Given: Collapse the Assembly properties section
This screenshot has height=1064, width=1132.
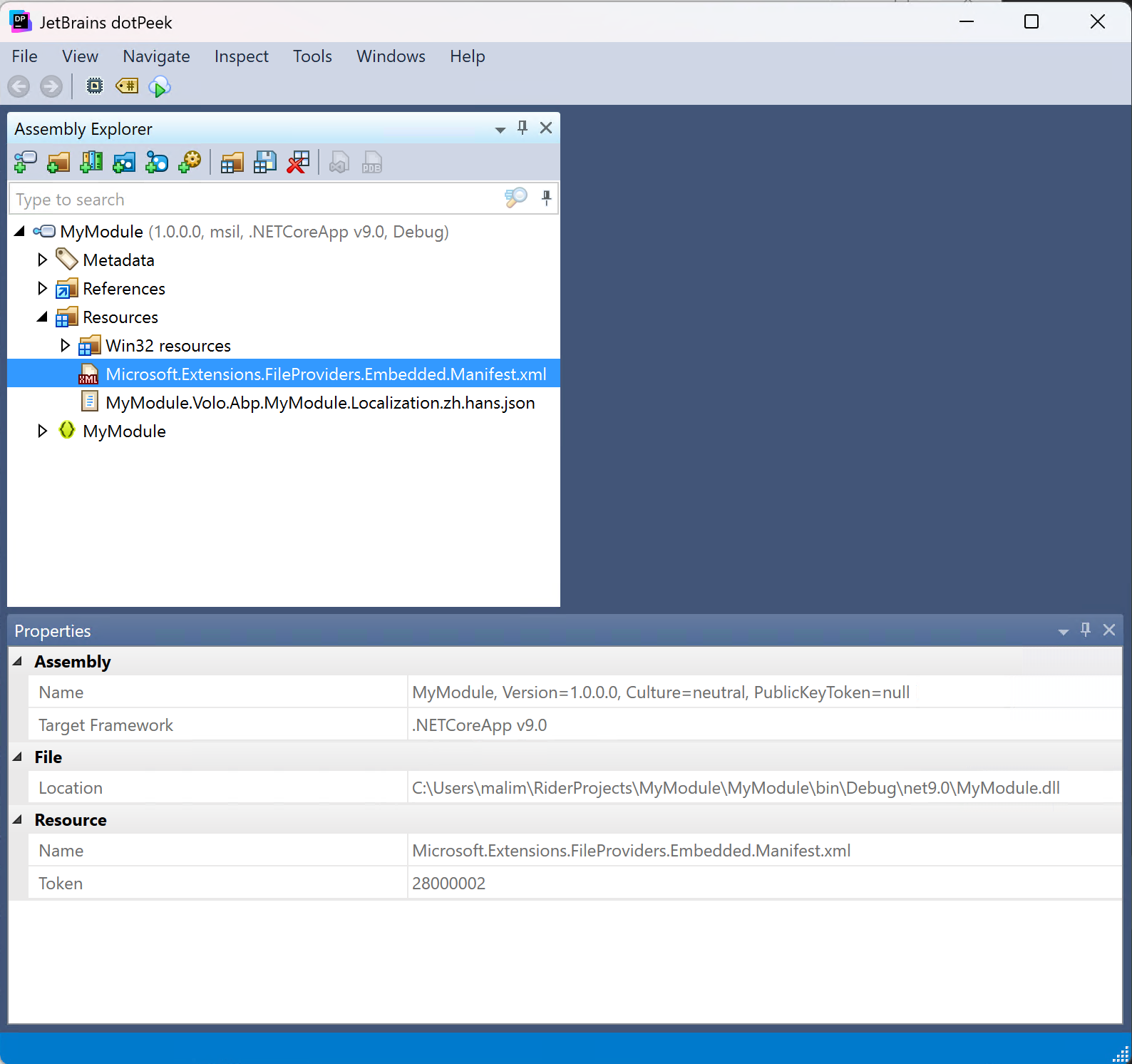Looking at the screenshot, I should tap(18, 661).
